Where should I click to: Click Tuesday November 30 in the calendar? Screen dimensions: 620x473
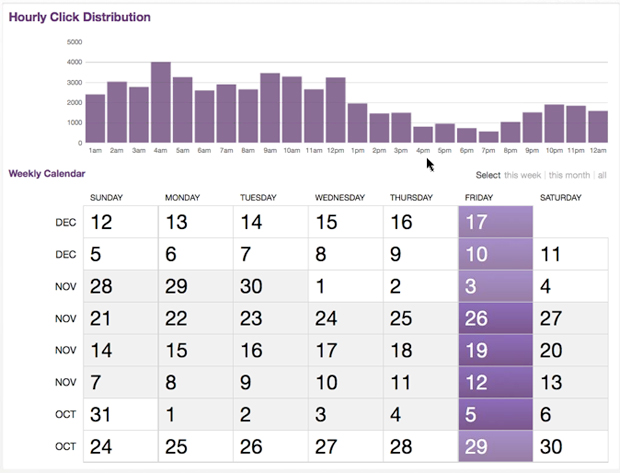coord(270,286)
